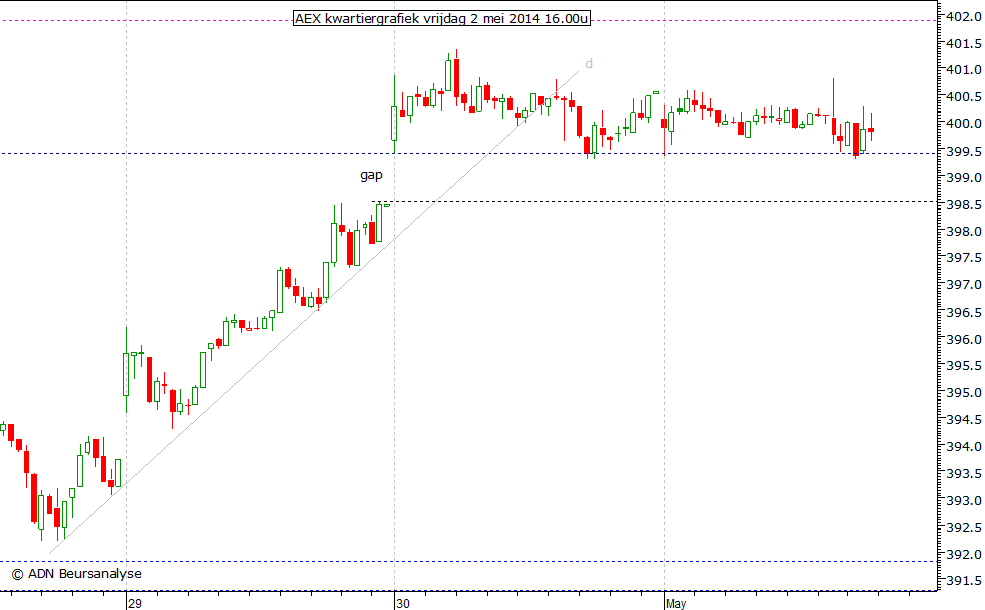Select the 395.0 price axis label
The height and width of the screenshot is (610, 985).
tap(964, 393)
